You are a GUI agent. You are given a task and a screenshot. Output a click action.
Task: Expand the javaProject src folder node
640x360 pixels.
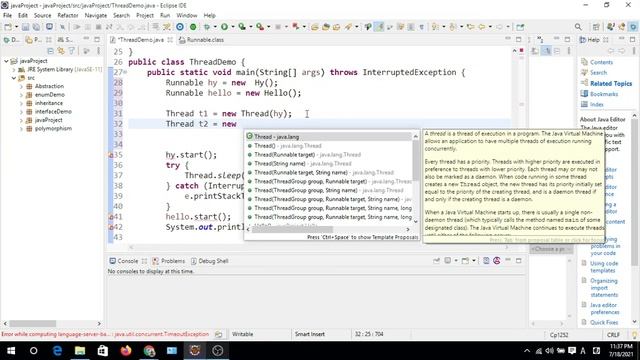(x=14, y=78)
